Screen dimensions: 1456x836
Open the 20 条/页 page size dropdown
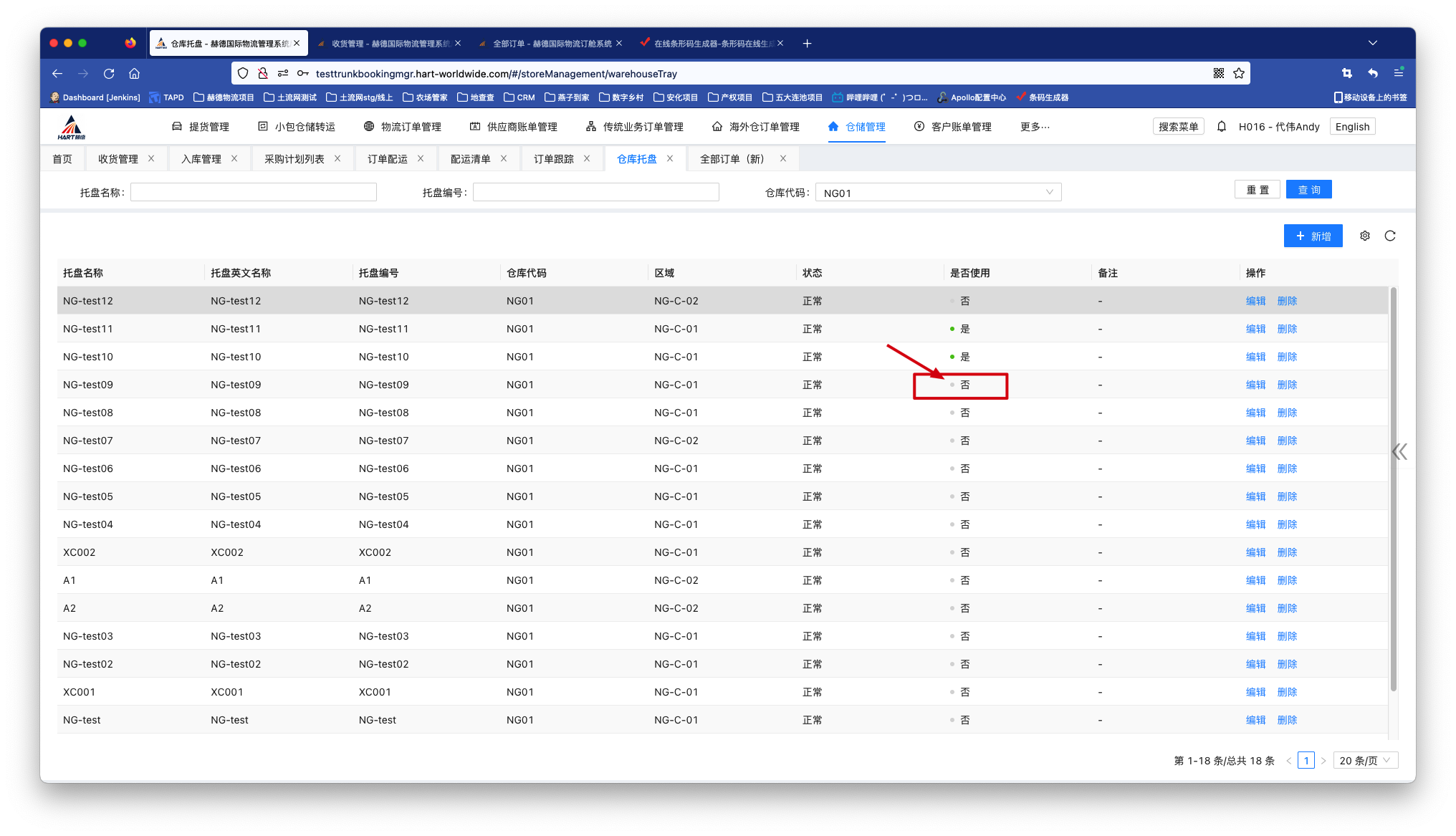click(1364, 761)
